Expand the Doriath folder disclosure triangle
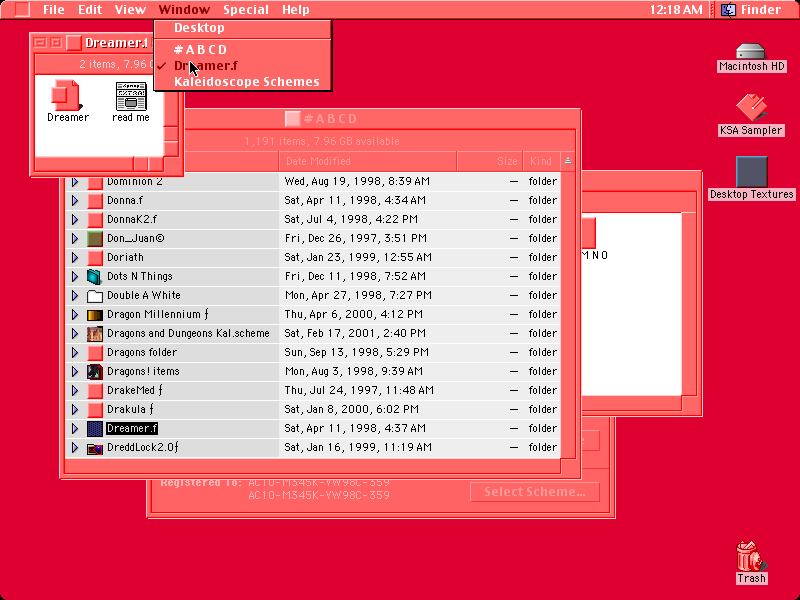 (x=75, y=257)
